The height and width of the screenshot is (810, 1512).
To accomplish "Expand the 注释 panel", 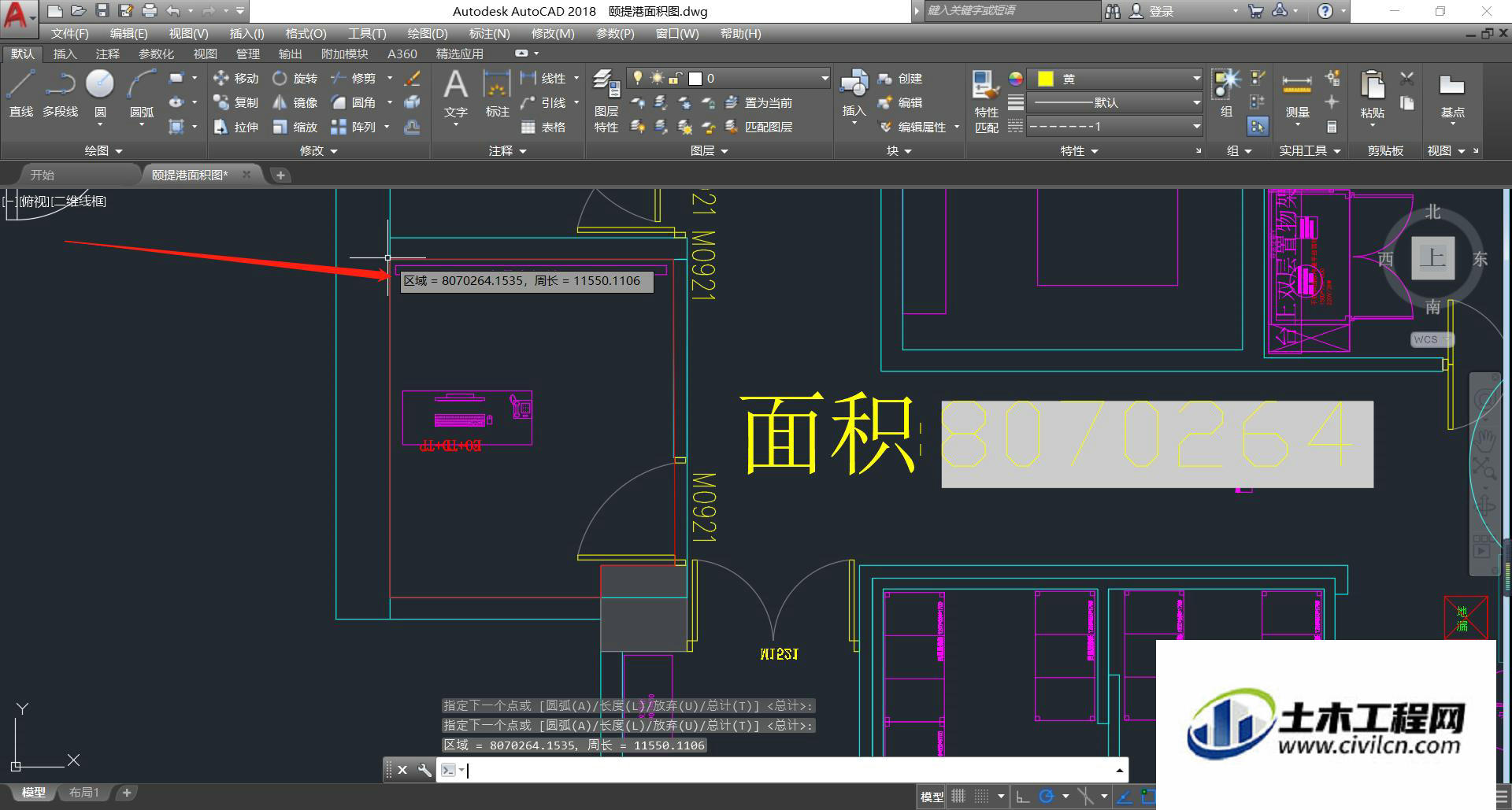I will (x=507, y=150).
